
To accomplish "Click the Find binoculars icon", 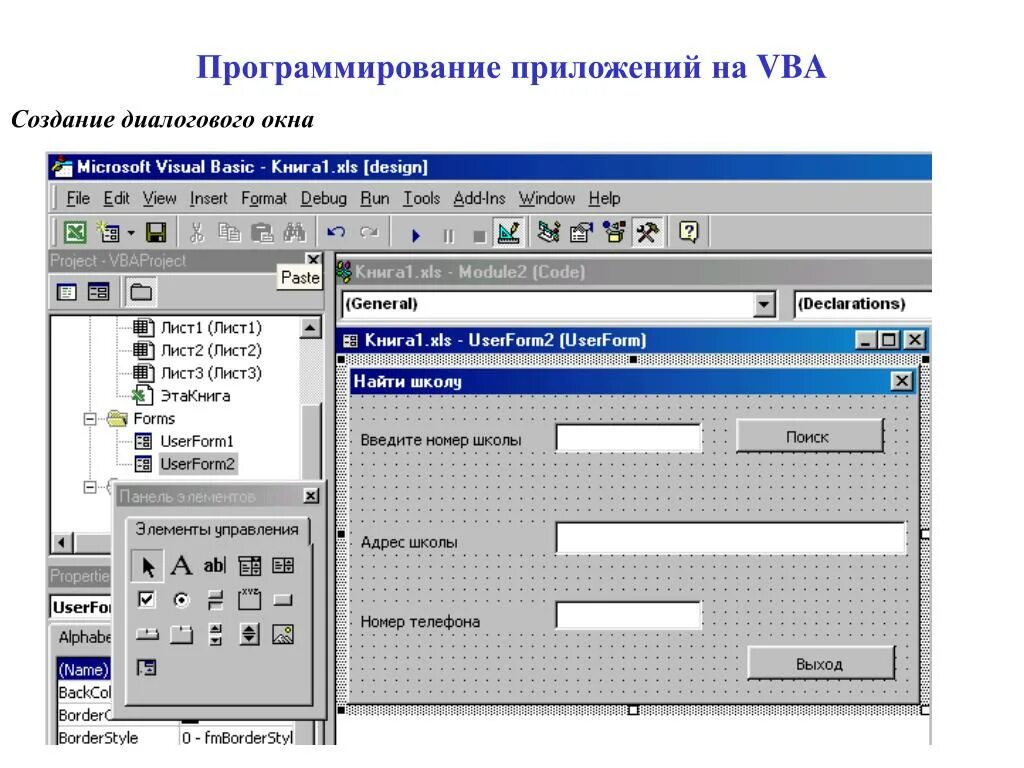I will [294, 232].
